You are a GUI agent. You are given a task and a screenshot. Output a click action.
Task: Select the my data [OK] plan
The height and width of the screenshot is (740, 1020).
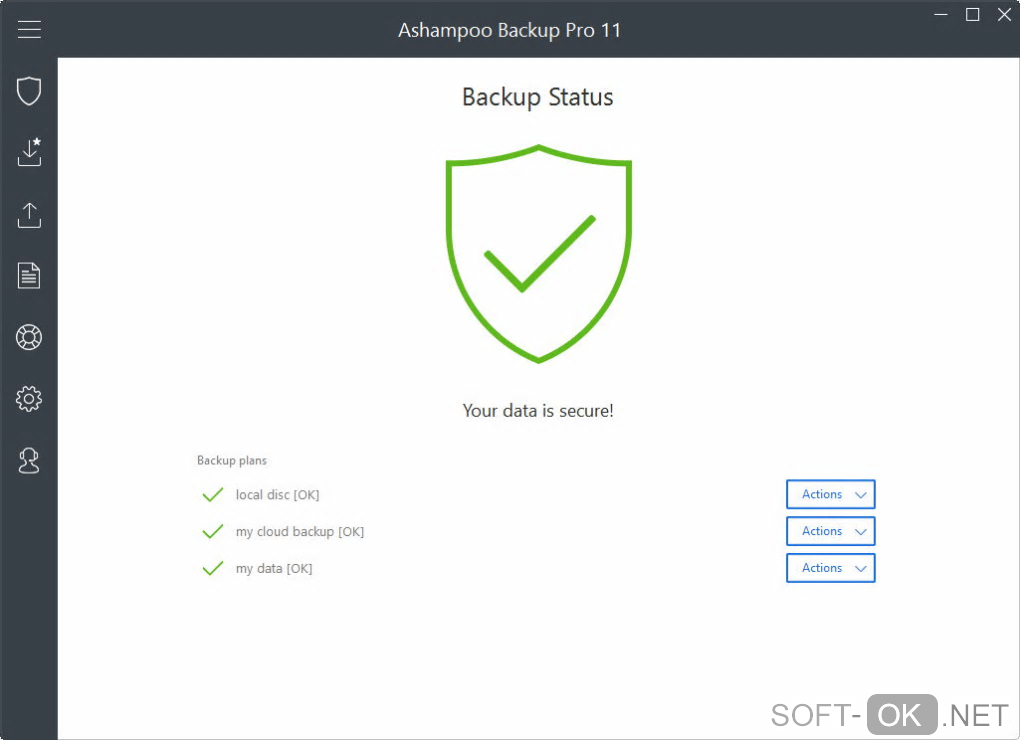(x=274, y=569)
